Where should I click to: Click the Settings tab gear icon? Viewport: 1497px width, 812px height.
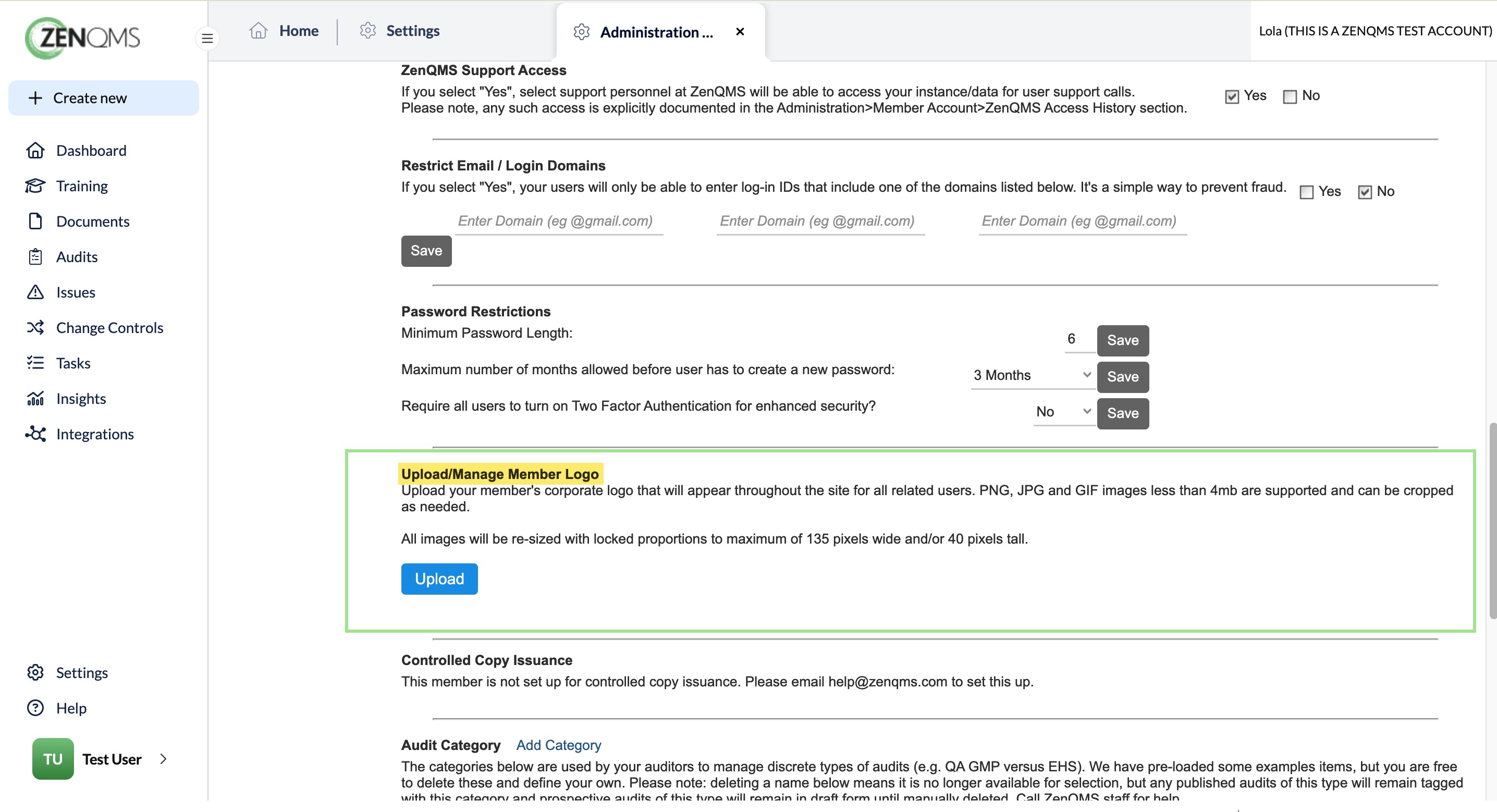368,30
